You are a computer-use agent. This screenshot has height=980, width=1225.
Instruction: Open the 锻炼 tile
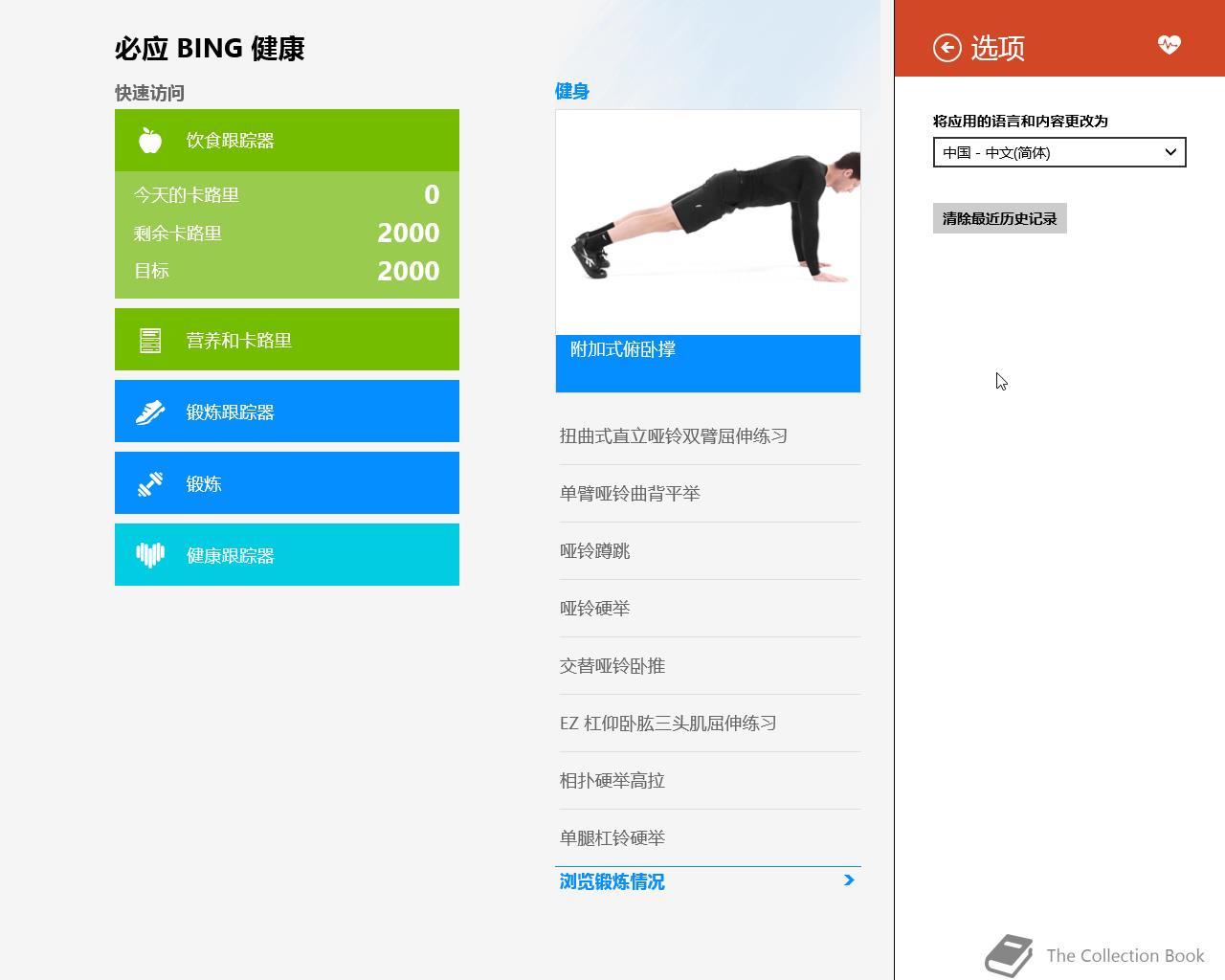click(287, 483)
